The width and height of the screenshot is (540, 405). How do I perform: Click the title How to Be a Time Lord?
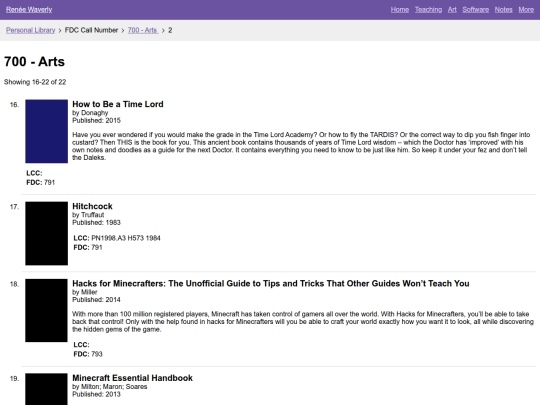coord(118,104)
